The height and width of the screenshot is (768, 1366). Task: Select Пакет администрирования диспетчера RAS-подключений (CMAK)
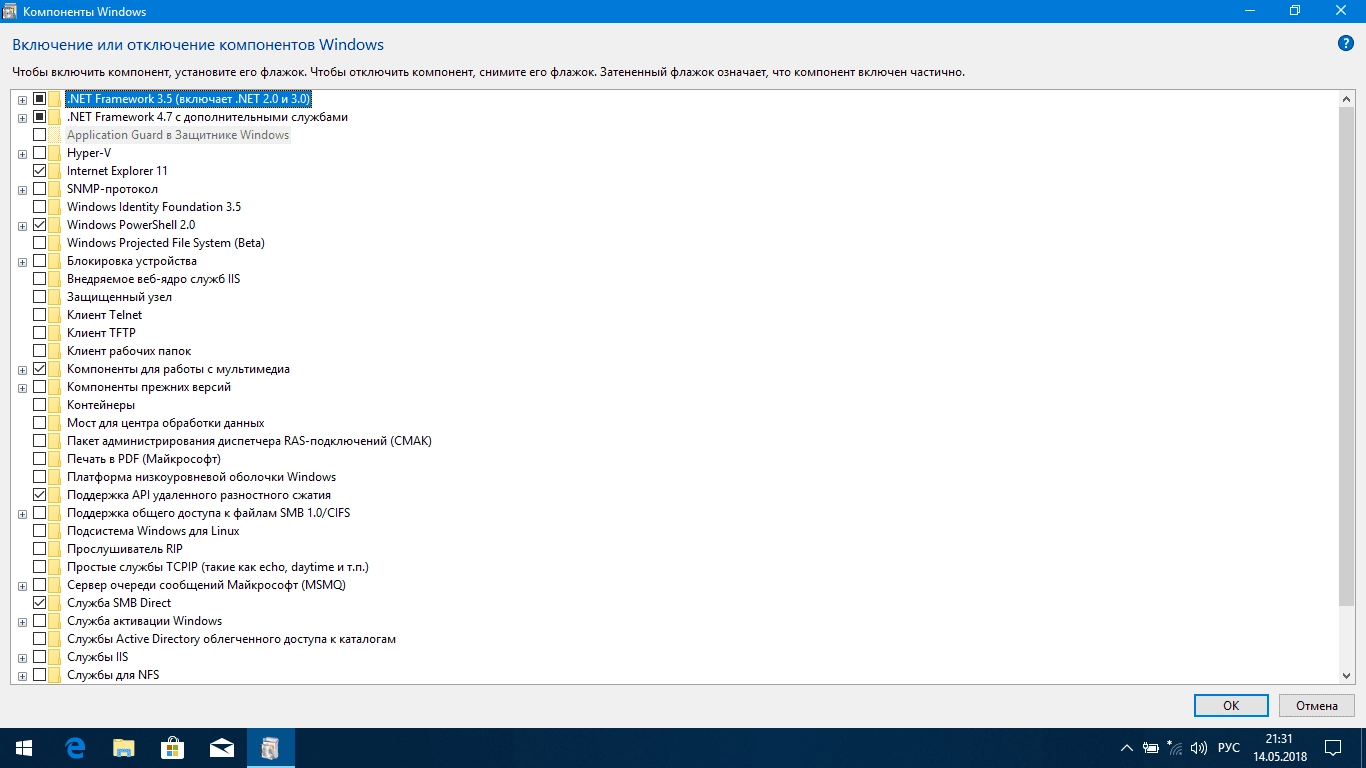tap(249, 441)
